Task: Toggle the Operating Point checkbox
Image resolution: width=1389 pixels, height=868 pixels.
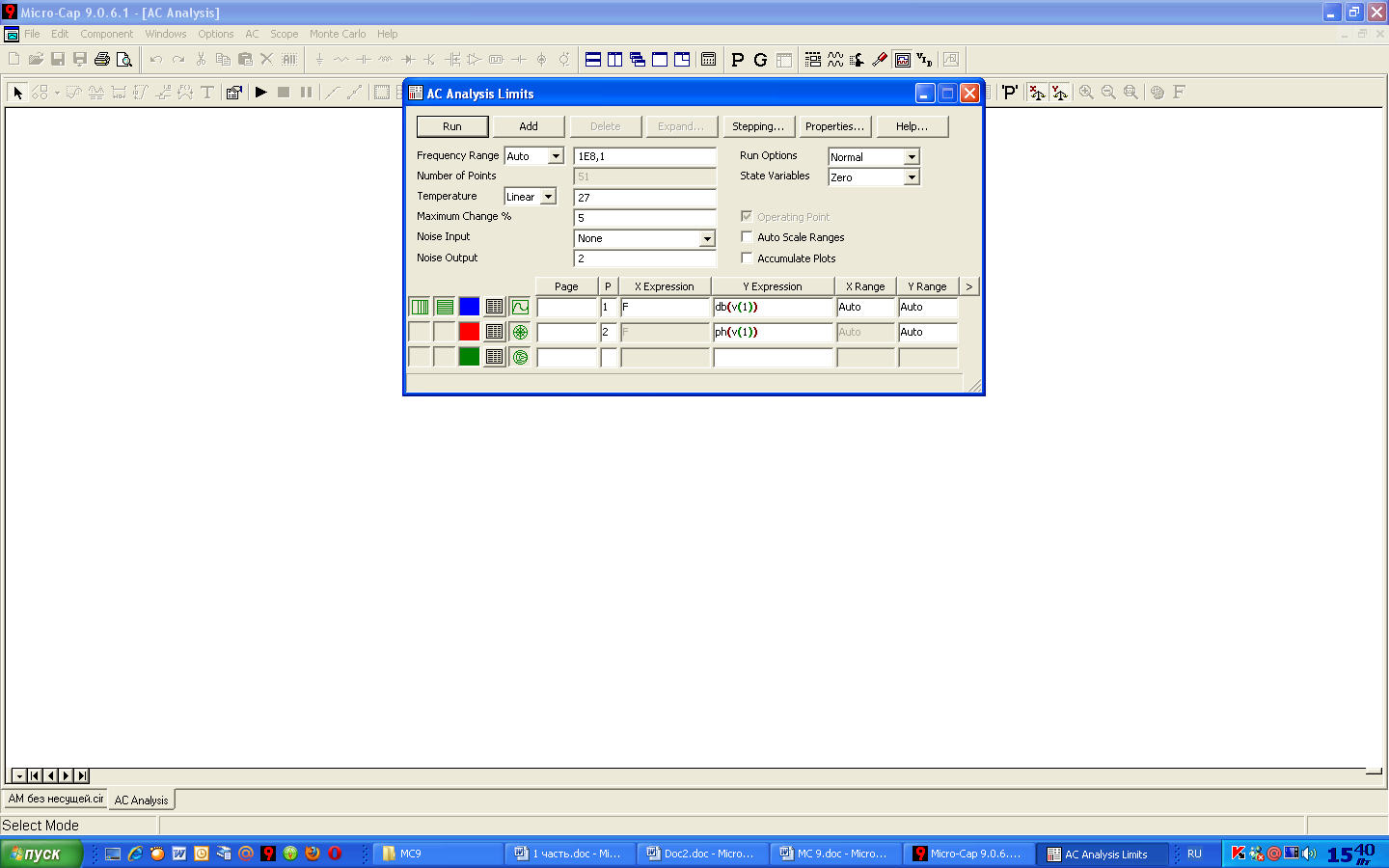Action: click(x=747, y=216)
